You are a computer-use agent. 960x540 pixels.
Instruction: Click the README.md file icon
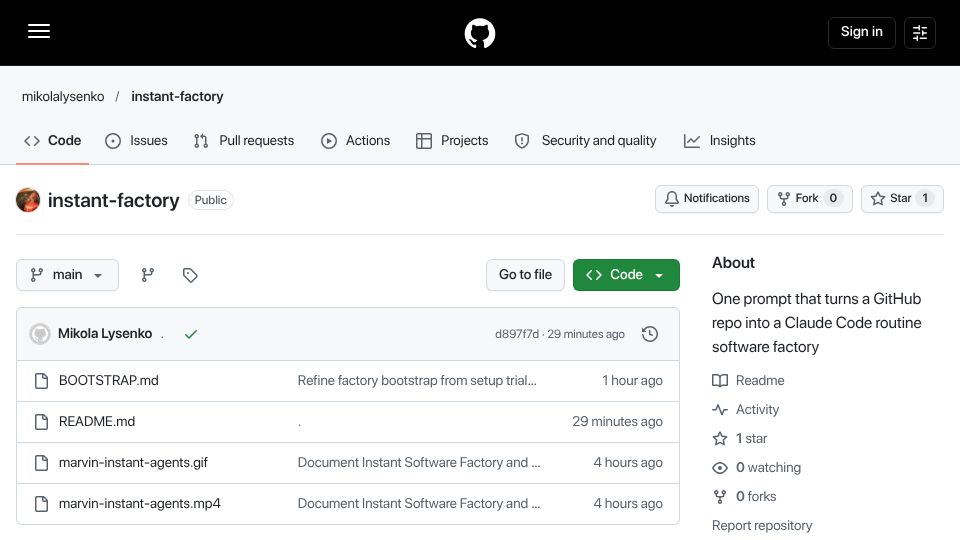41,422
